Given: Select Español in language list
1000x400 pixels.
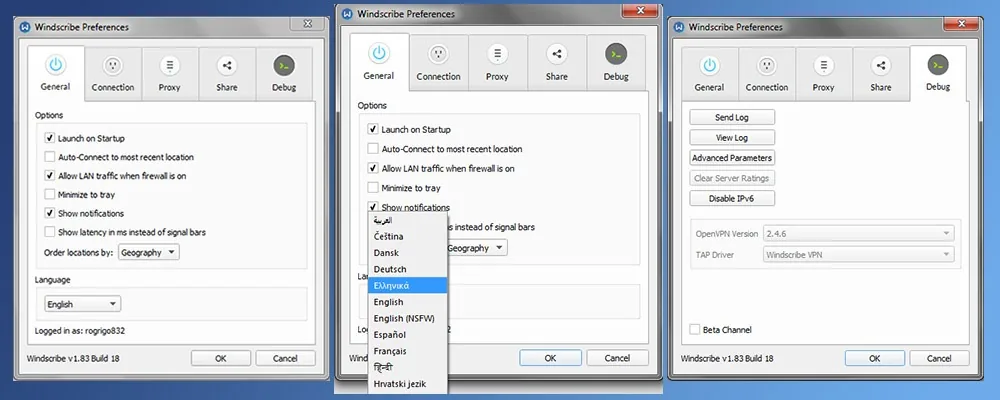Looking at the screenshot, I should pos(408,334).
